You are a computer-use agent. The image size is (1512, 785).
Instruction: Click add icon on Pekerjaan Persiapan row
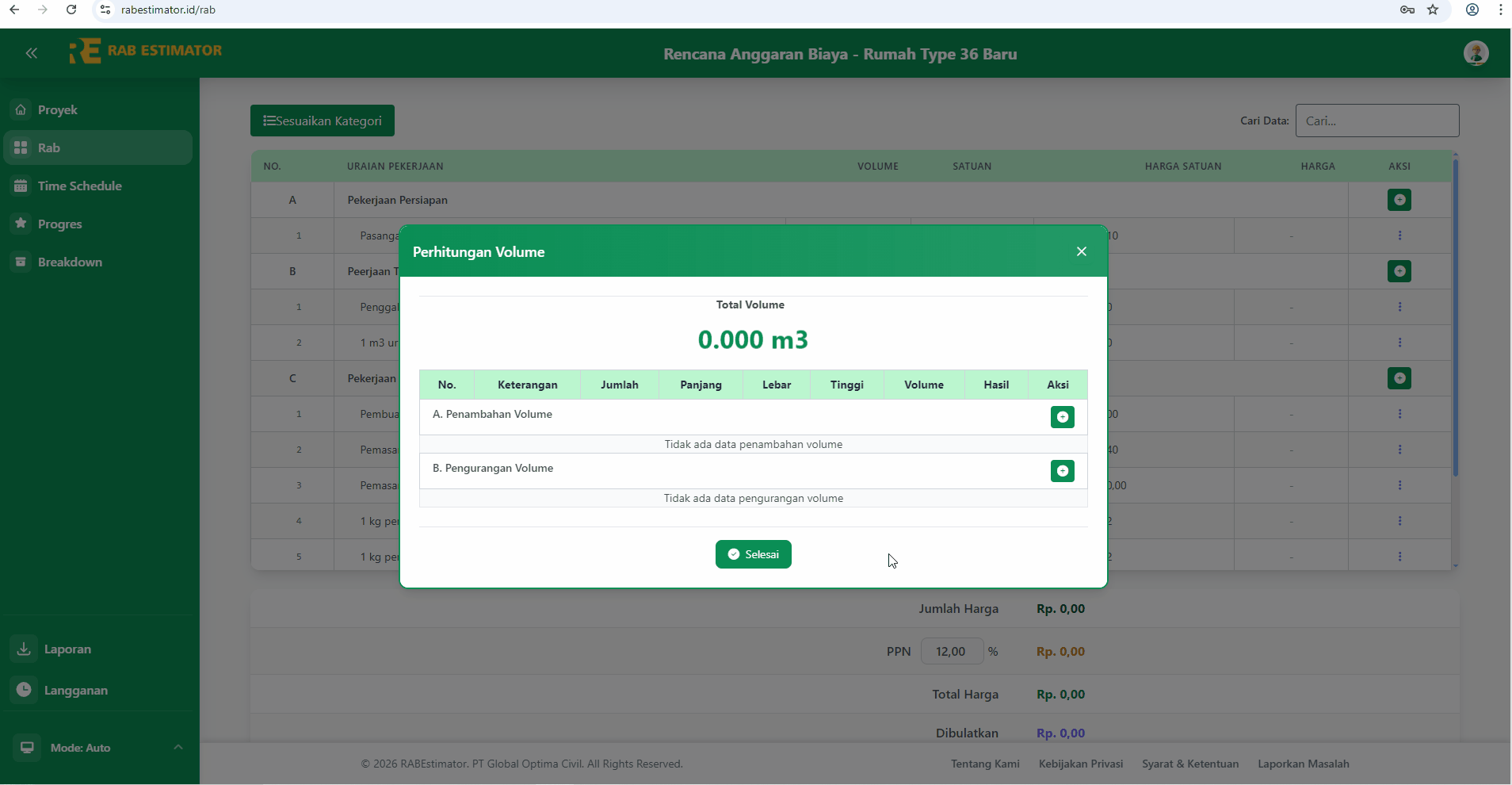tap(1399, 200)
